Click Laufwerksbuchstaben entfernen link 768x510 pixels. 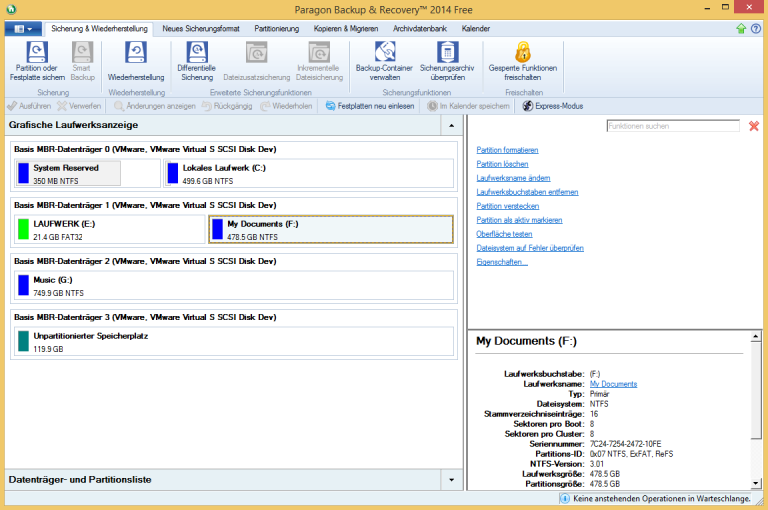[x=528, y=192]
